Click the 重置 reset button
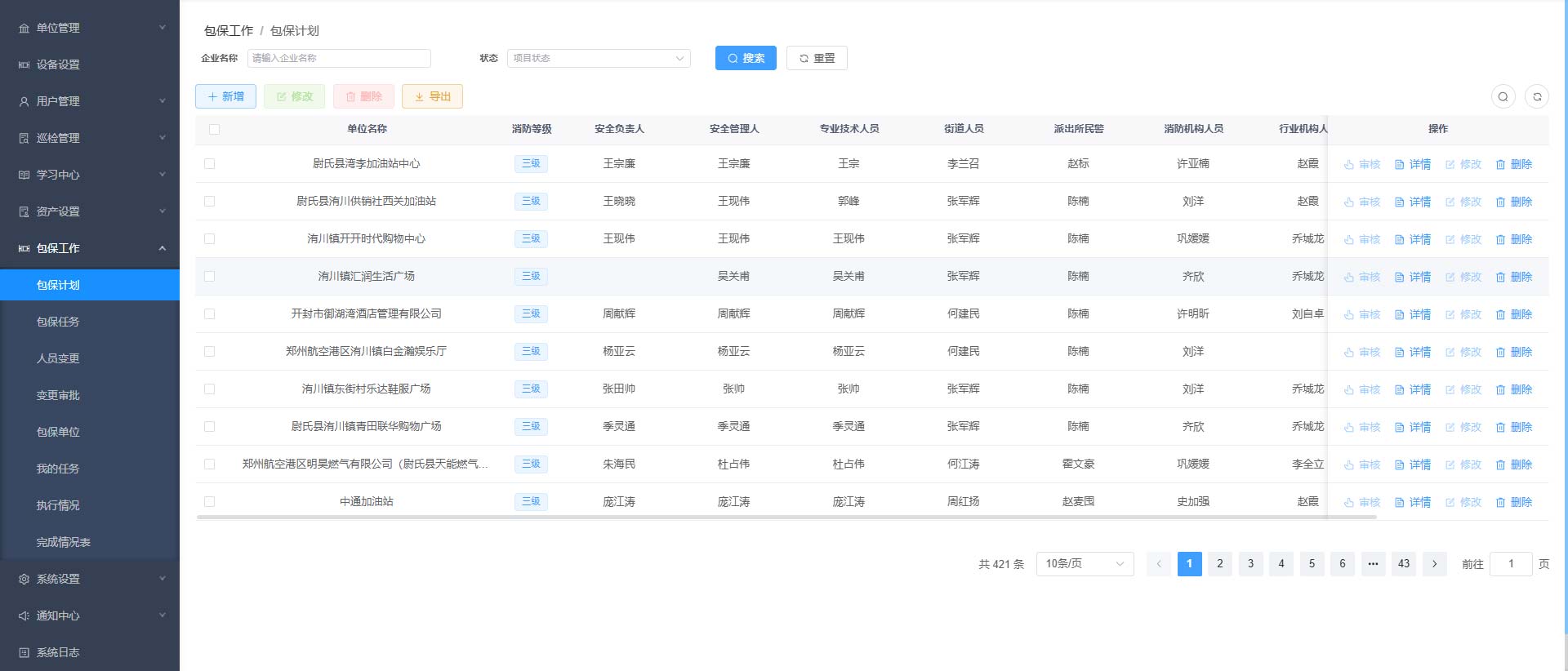The width and height of the screenshot is (1568, 671). 817,58
